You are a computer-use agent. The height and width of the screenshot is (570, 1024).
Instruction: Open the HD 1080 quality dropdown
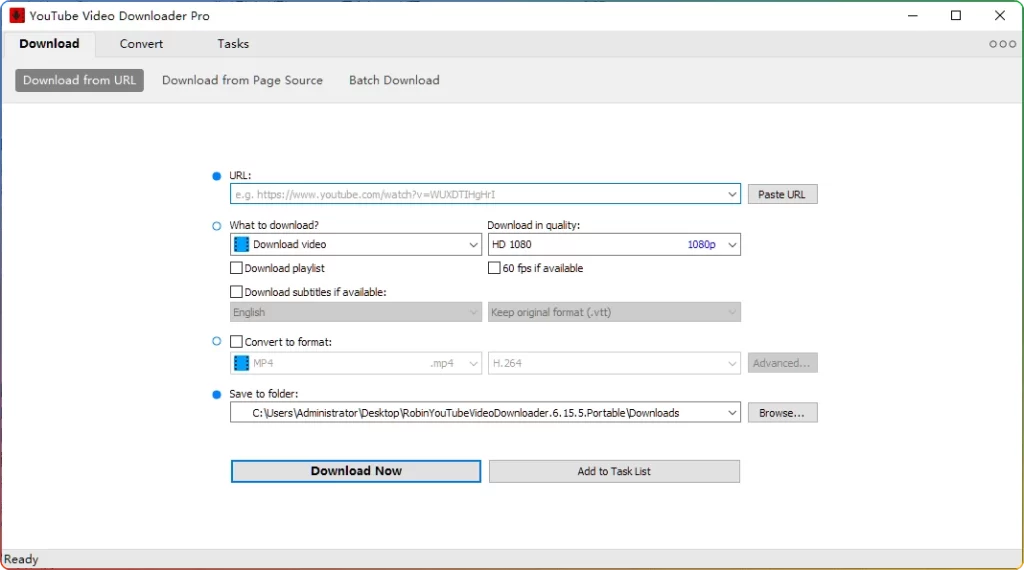[x=614, y=244]
